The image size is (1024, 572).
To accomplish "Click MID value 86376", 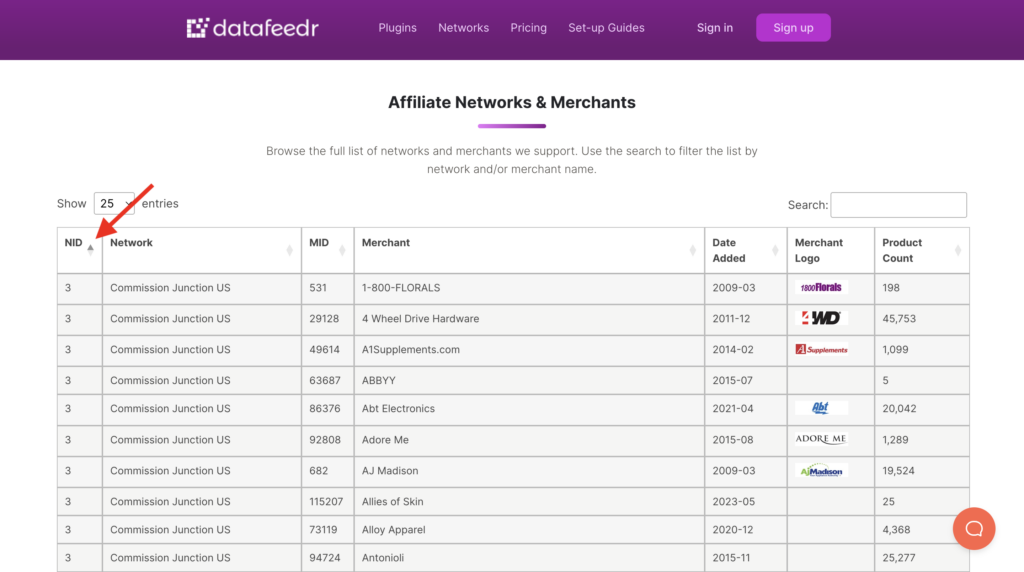I will [x=325, y=408].
